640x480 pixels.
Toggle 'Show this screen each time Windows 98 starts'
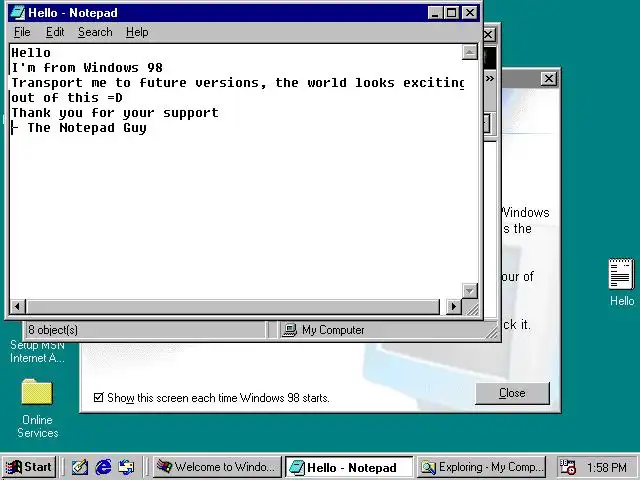(98, 397)
